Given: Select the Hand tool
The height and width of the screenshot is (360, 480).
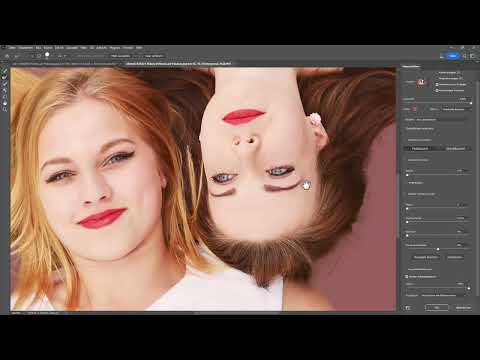Looking at the screenshot, I should pyautogui.click(x=5, y=104).
